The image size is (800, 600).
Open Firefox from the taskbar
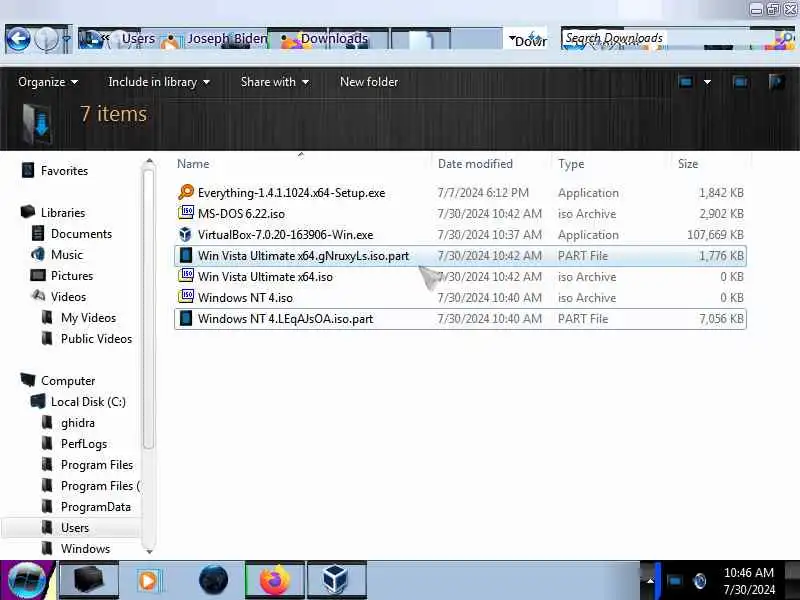(275, 580)
